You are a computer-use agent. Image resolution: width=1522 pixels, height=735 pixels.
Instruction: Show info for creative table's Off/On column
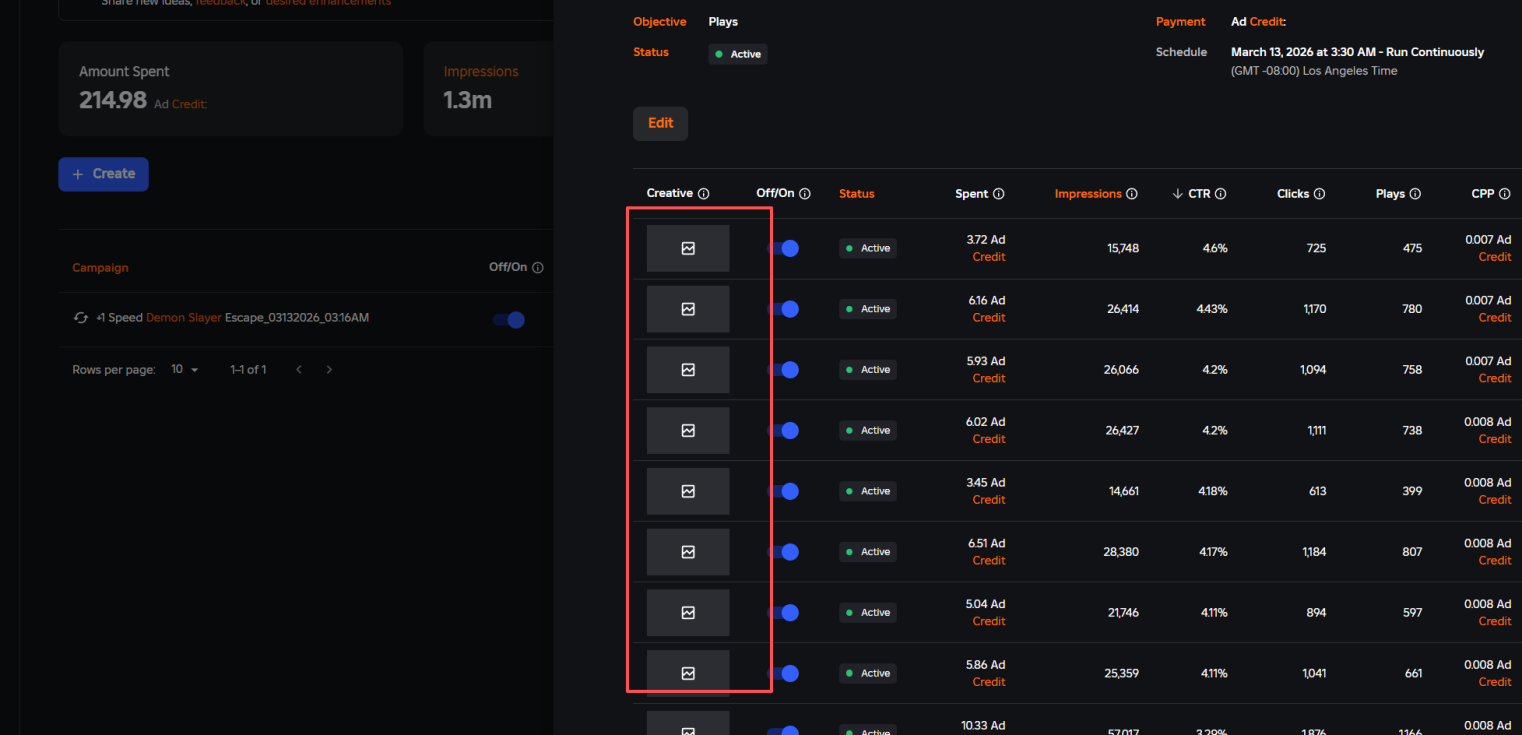pos(805,194)
